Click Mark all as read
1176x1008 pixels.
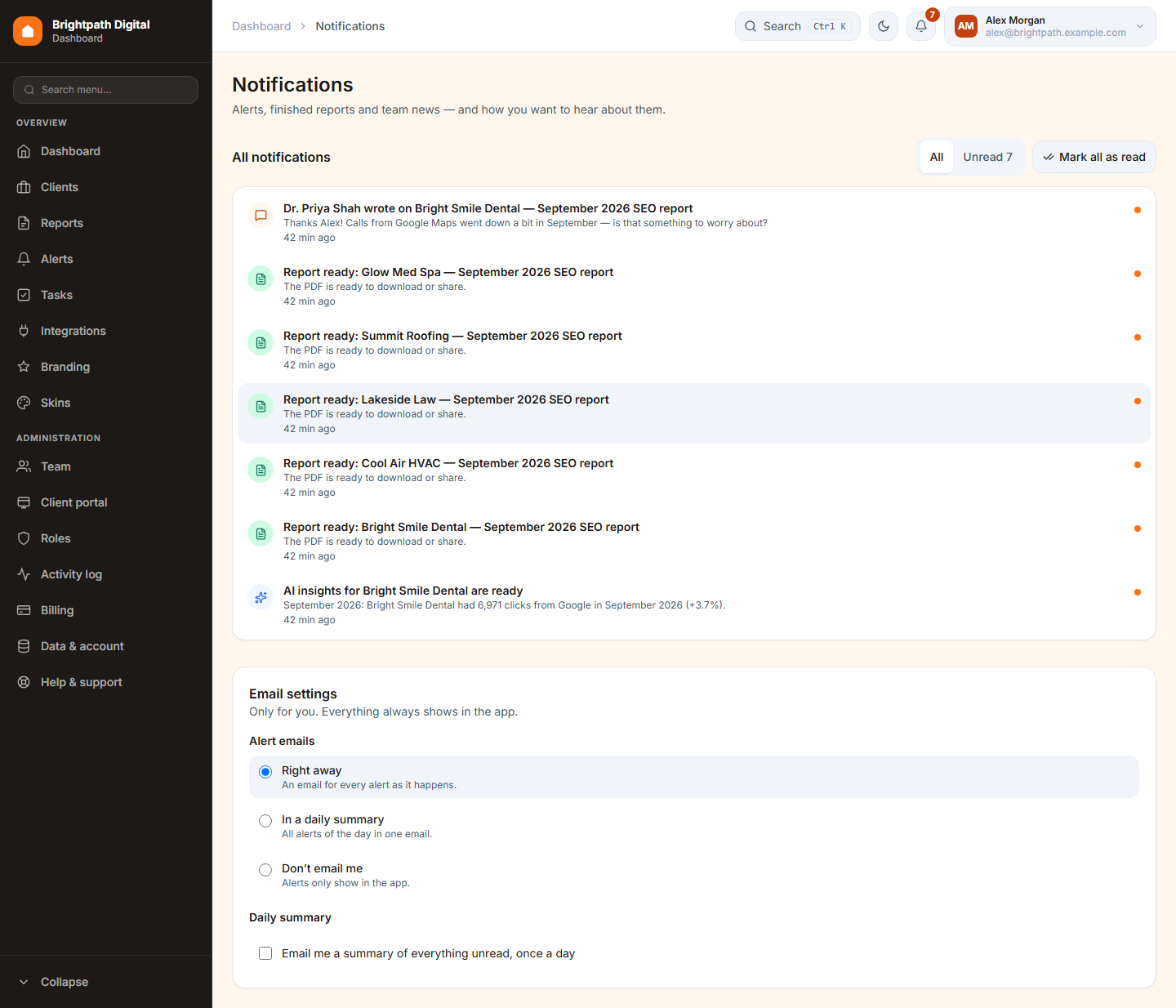pos(1094,157)
